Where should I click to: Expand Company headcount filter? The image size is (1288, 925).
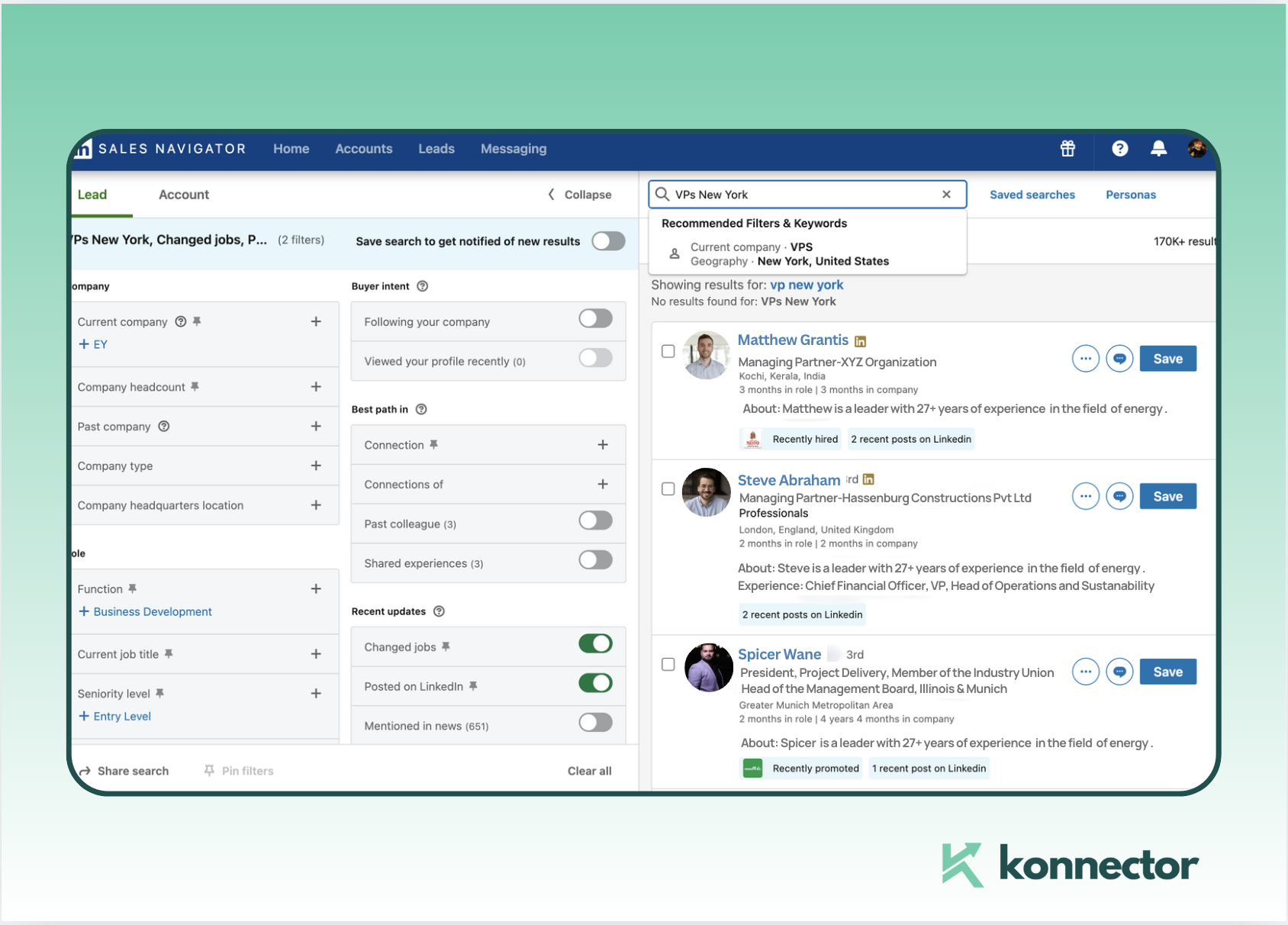click(316, 387)
